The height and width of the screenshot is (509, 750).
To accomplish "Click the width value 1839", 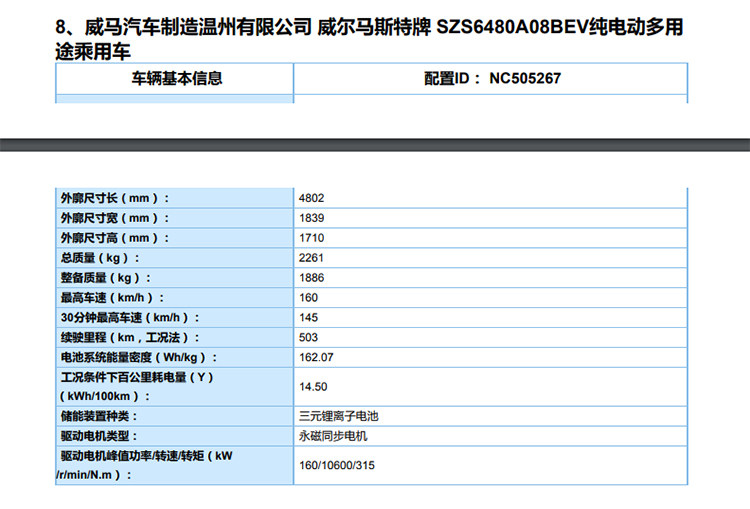I will (x=311, y=218).
